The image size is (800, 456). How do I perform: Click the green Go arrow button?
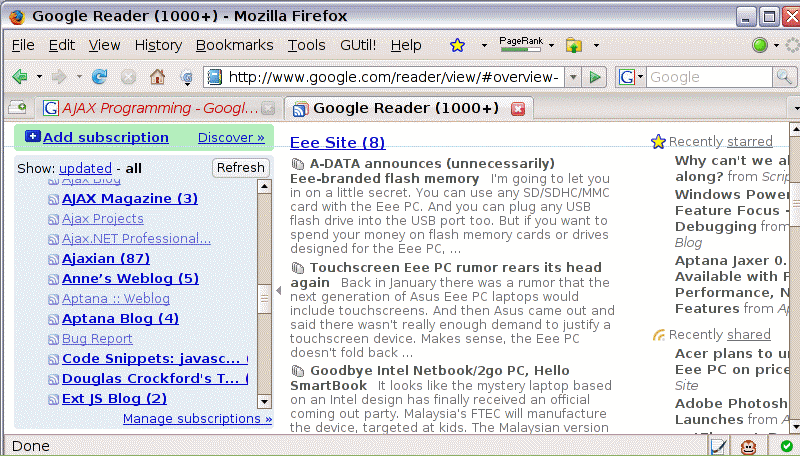coord(594,78)
